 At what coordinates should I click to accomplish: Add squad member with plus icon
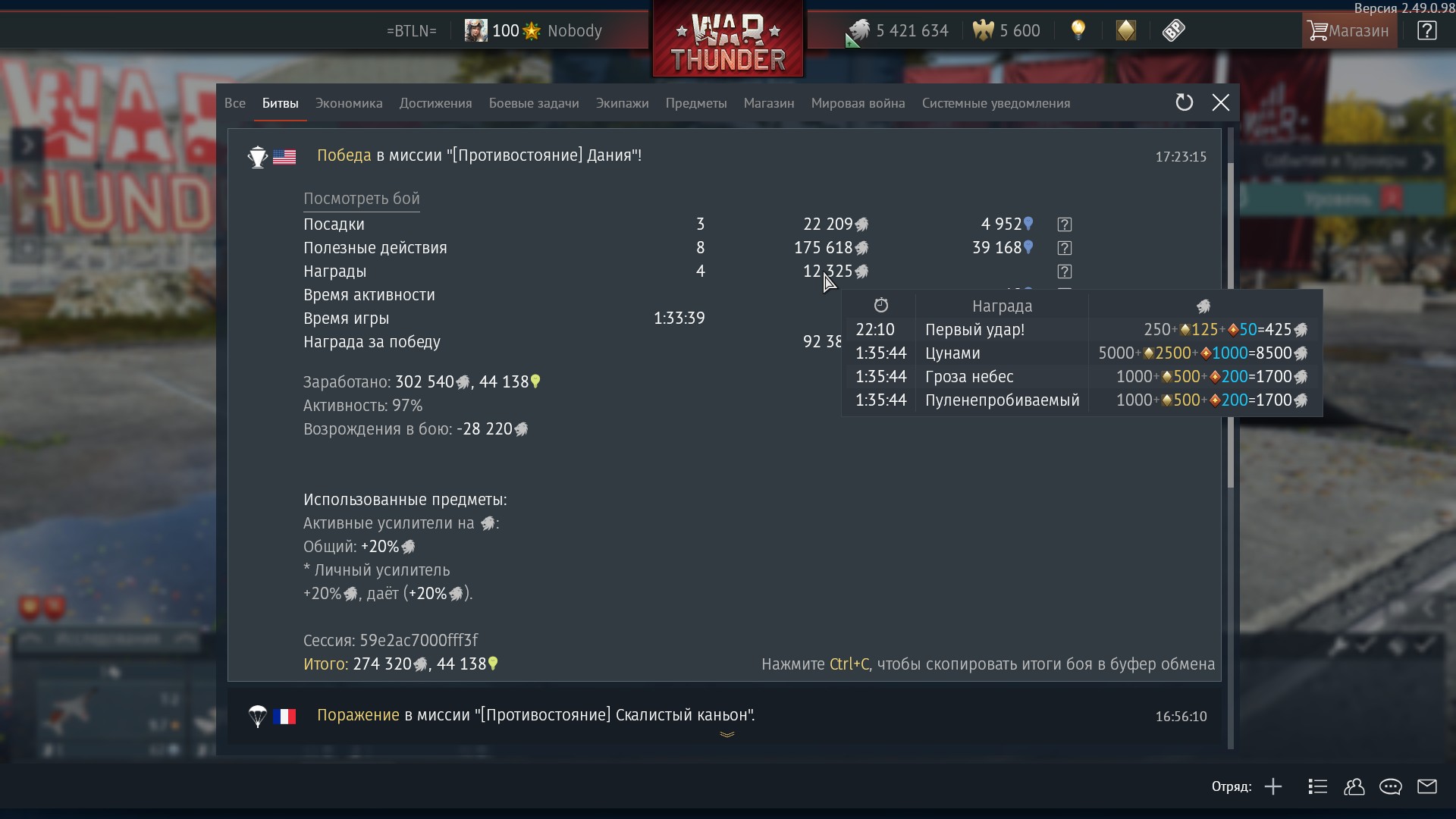click(1273, 786)
